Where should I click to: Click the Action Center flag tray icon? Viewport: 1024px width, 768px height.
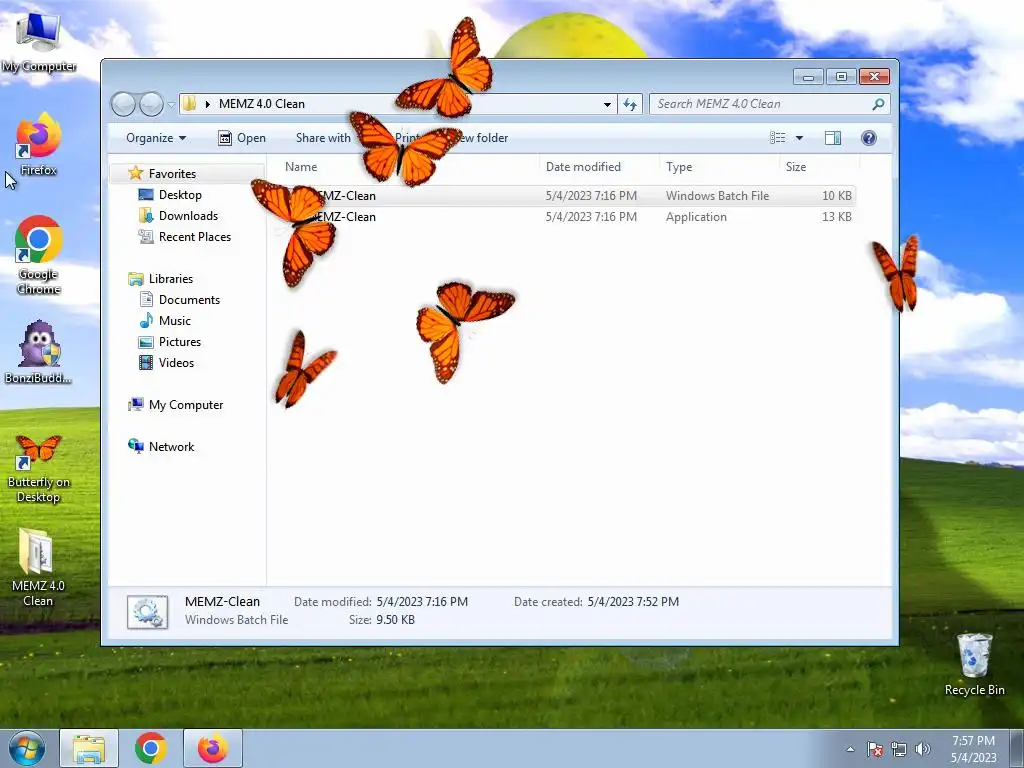[x=875, y=749]
